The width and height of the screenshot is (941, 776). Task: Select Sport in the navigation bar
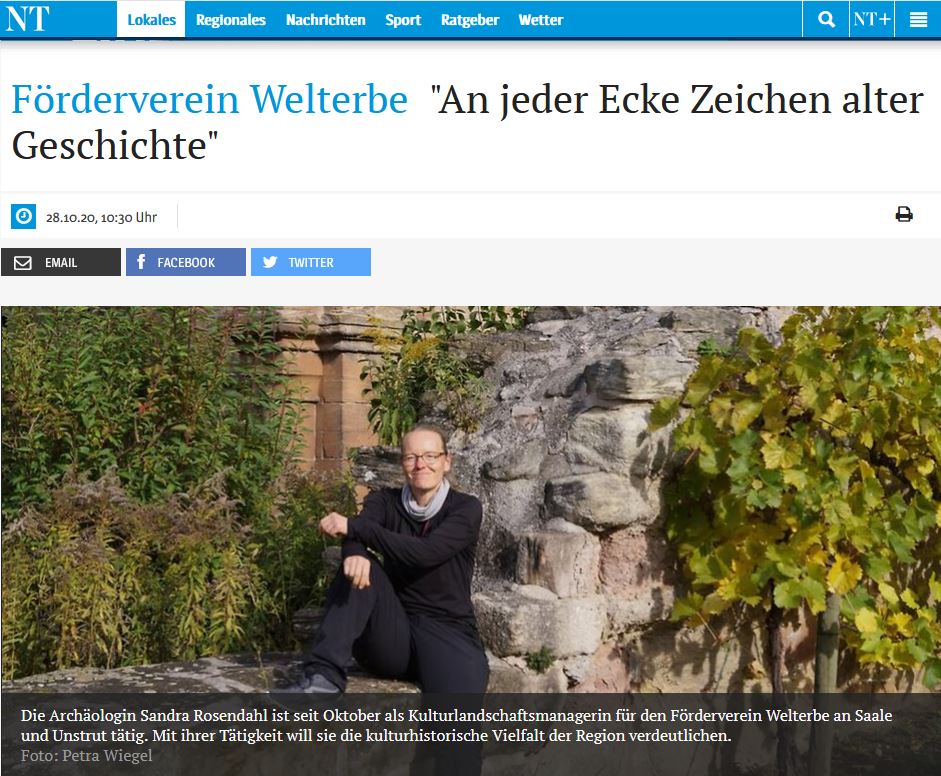403,20
